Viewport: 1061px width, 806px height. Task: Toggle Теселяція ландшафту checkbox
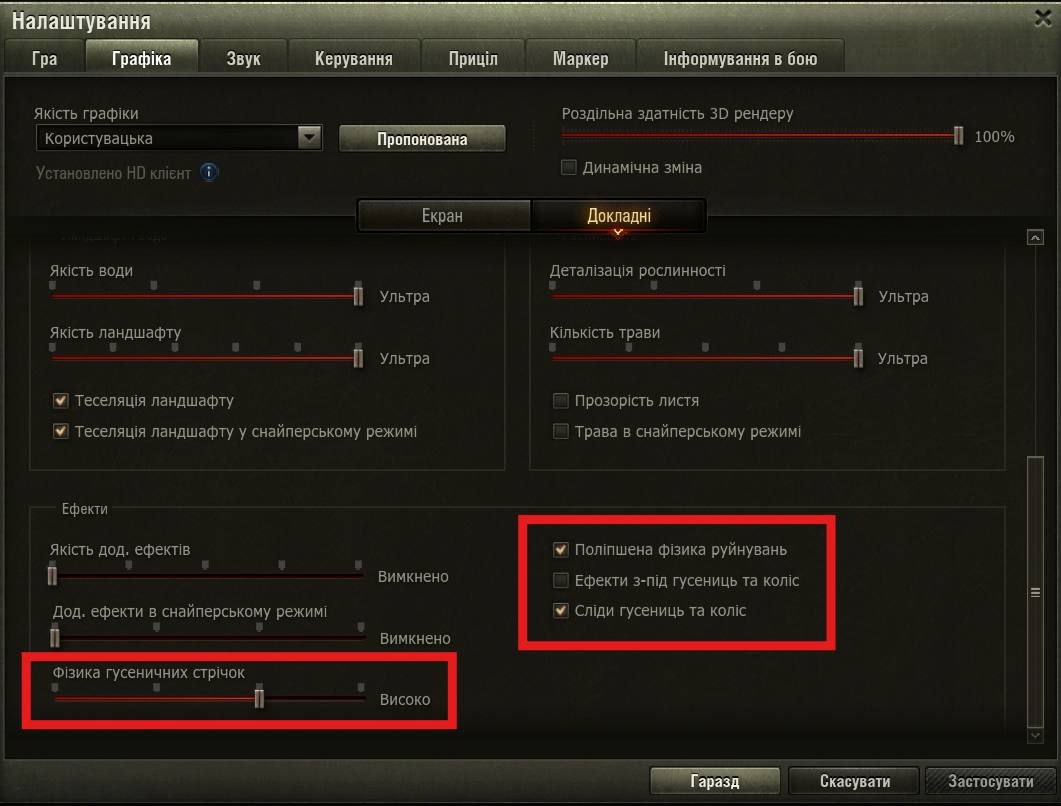60,401
